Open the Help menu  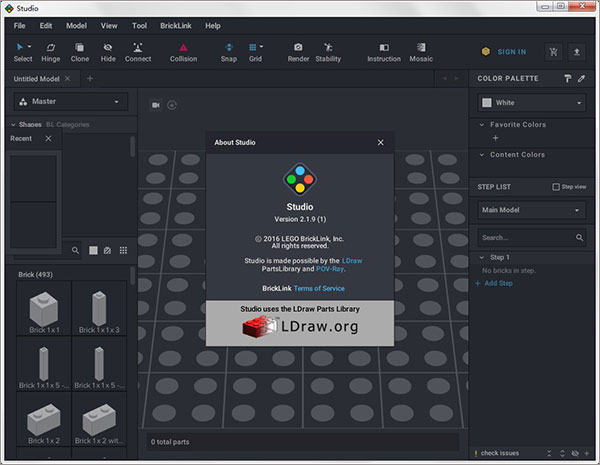213,26
